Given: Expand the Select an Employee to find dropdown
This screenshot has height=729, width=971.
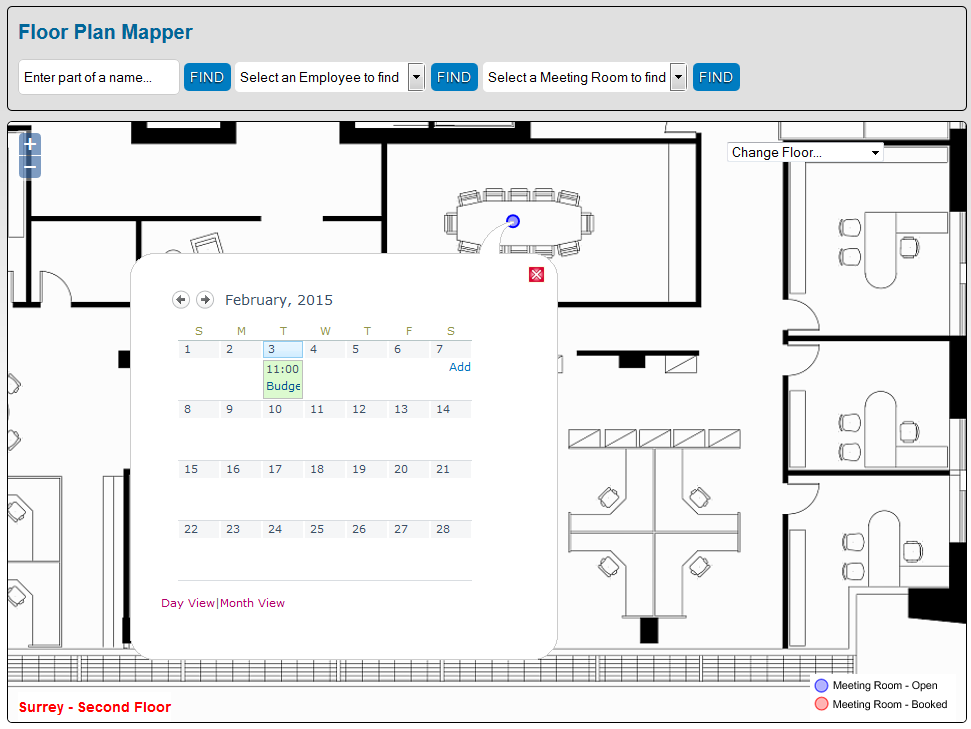Looking at the screenshot, I should [x=416, y=77].
